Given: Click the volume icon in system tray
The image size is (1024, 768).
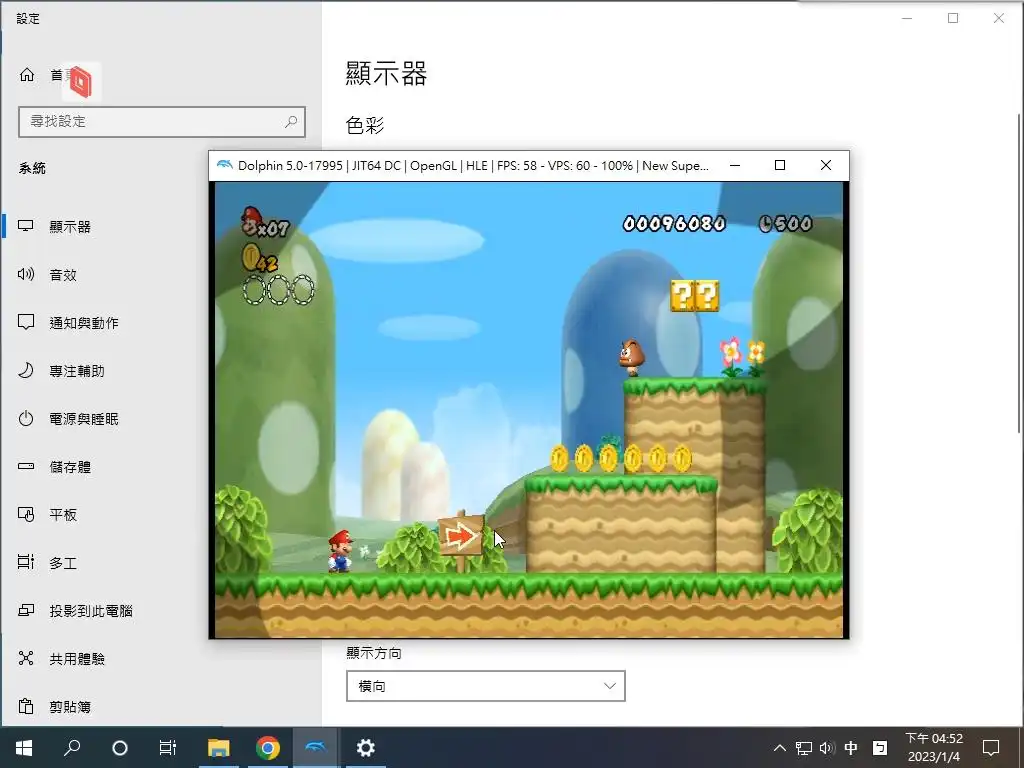Looking at the screenshot, I should click(827, 748).
